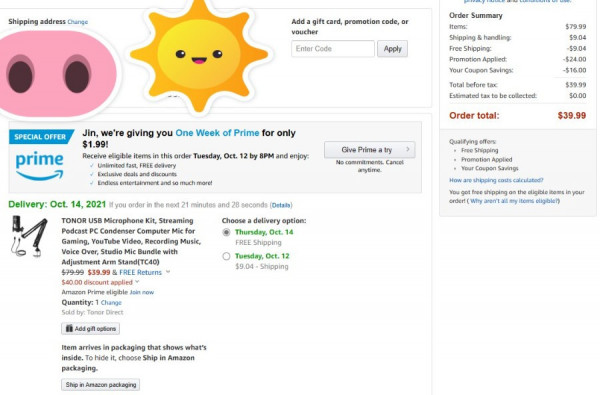This screenshot has width=600, height=395.
Task: Expand the $40.00 discount applied details
Action: point(137,282)
